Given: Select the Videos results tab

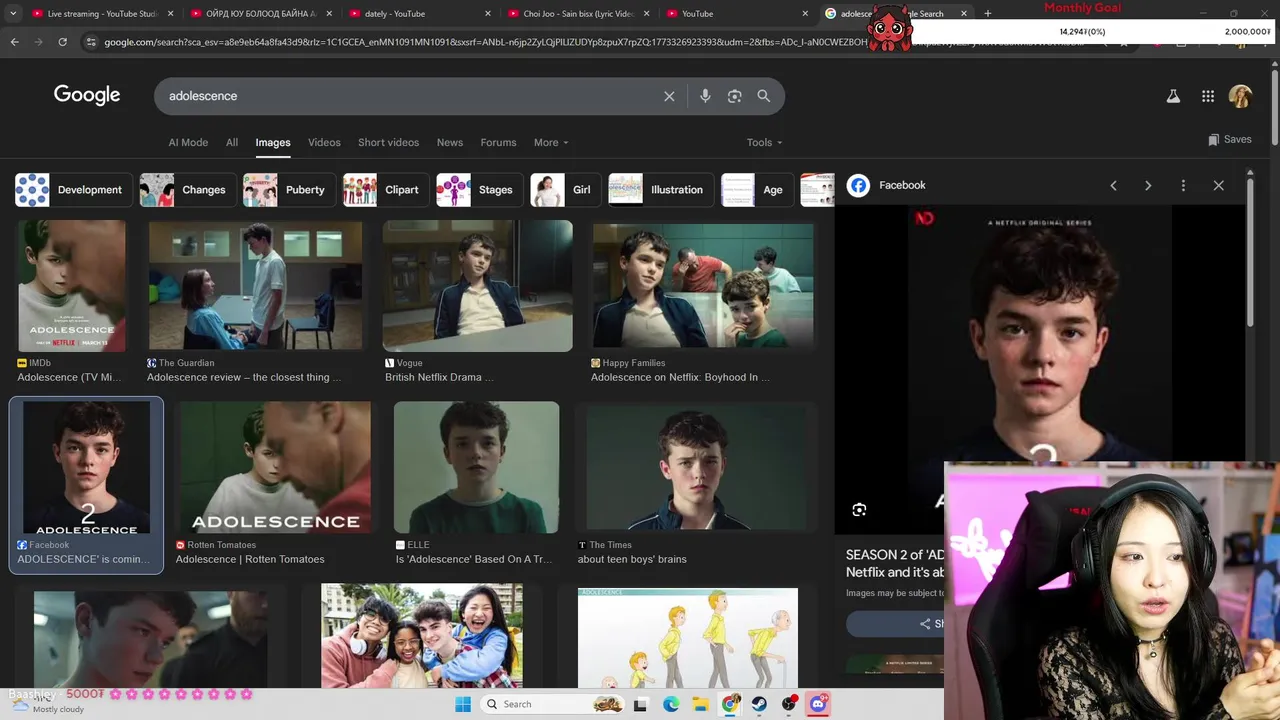Looking at the screenshot, I should click(324, 142).
